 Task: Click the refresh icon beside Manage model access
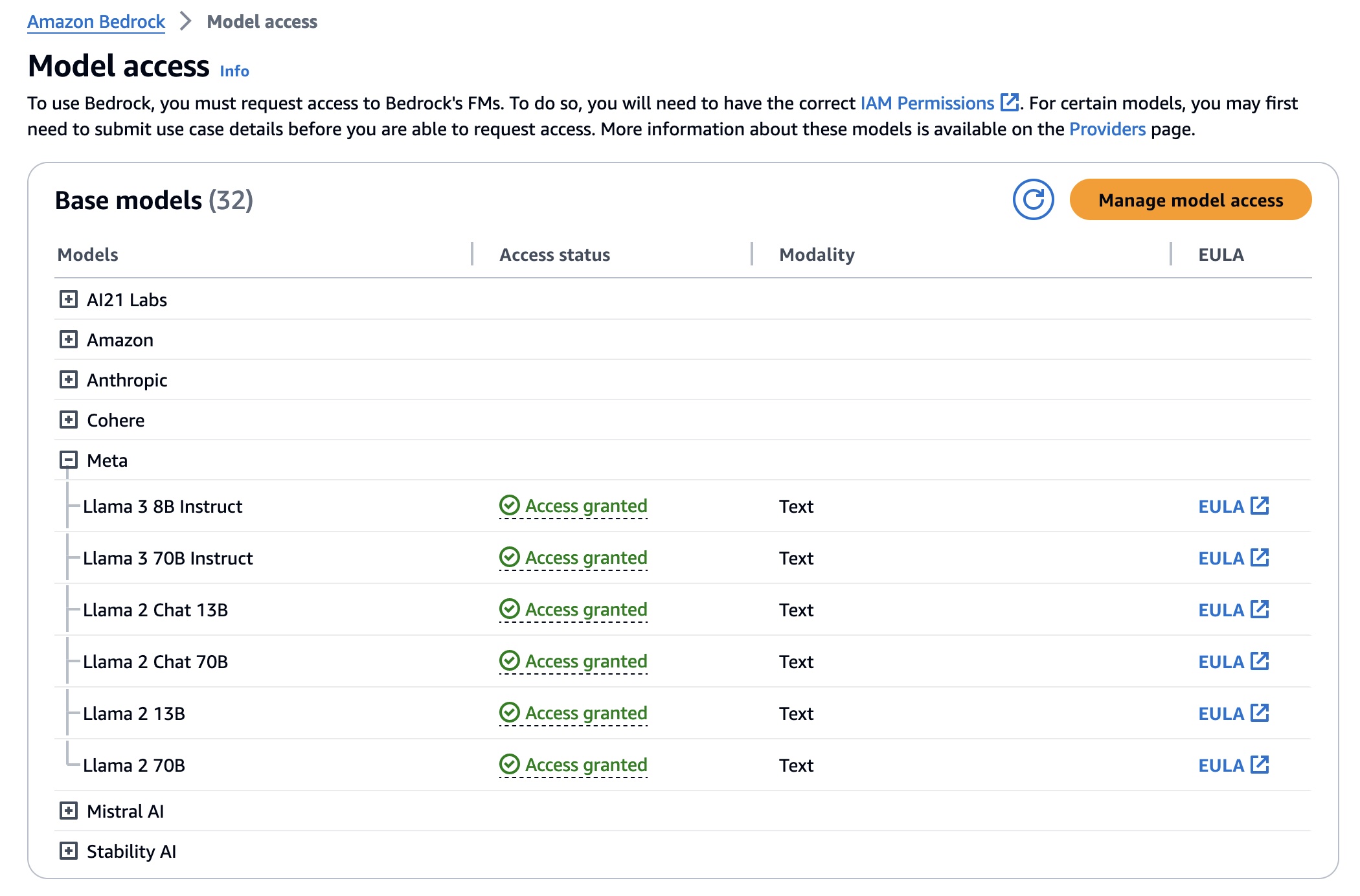click(1033, 199)
